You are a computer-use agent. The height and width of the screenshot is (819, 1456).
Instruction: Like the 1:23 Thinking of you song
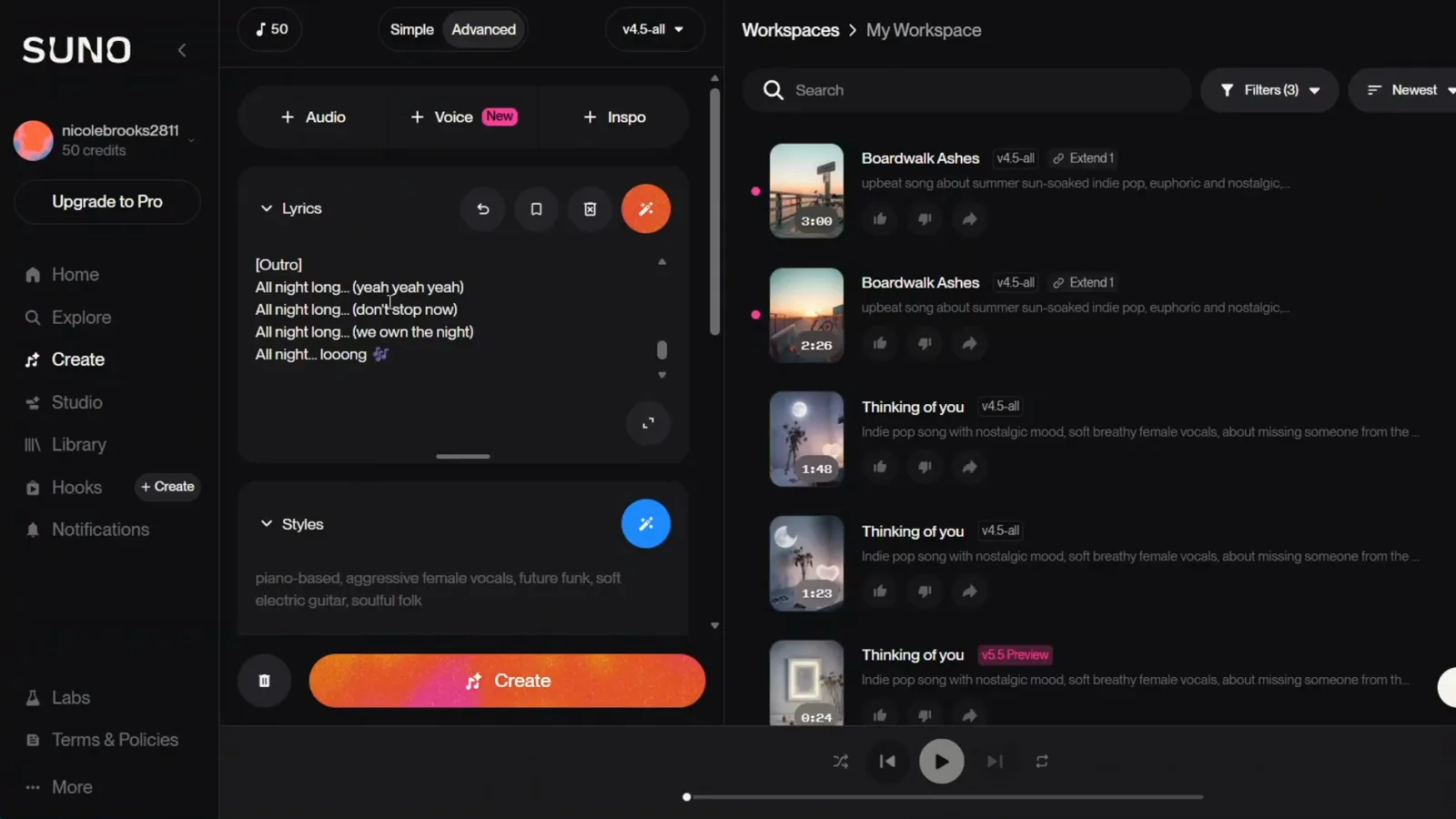click(x=880, y=591)
